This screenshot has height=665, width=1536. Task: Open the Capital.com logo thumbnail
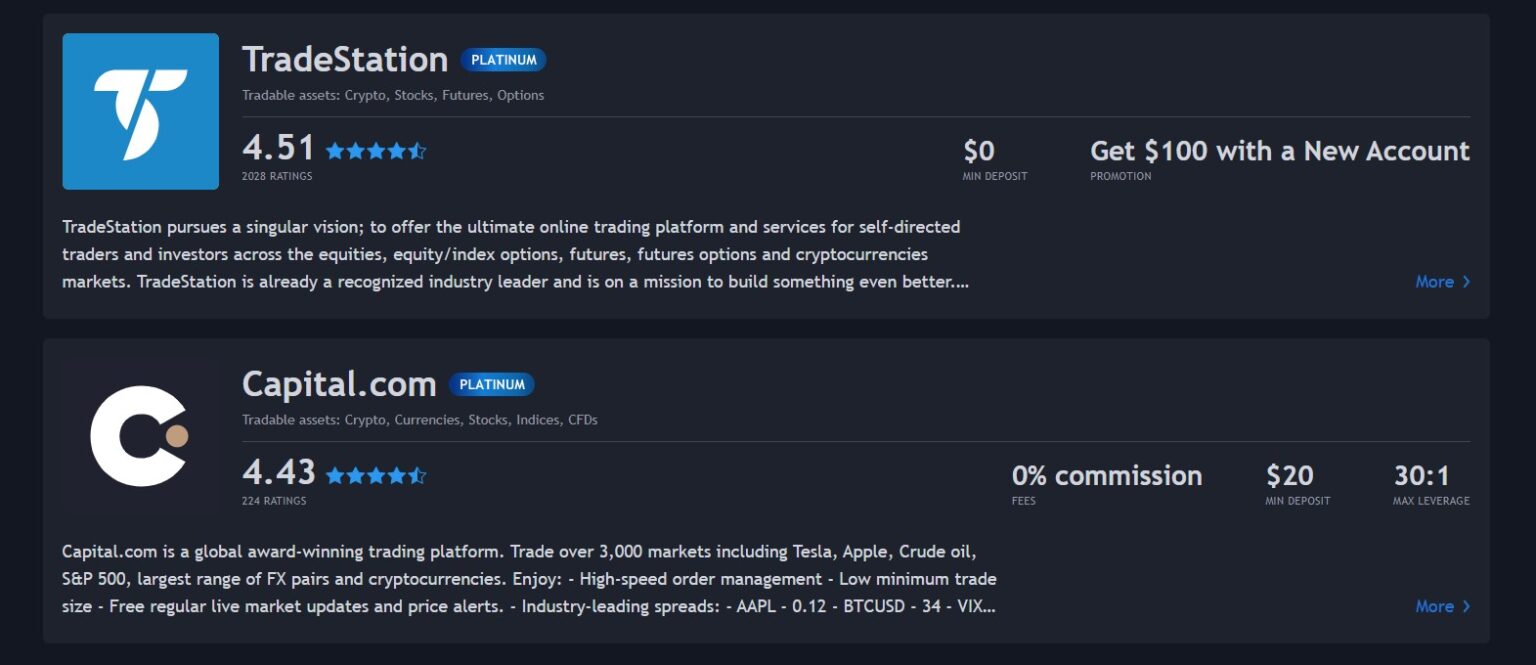point(140,436)
